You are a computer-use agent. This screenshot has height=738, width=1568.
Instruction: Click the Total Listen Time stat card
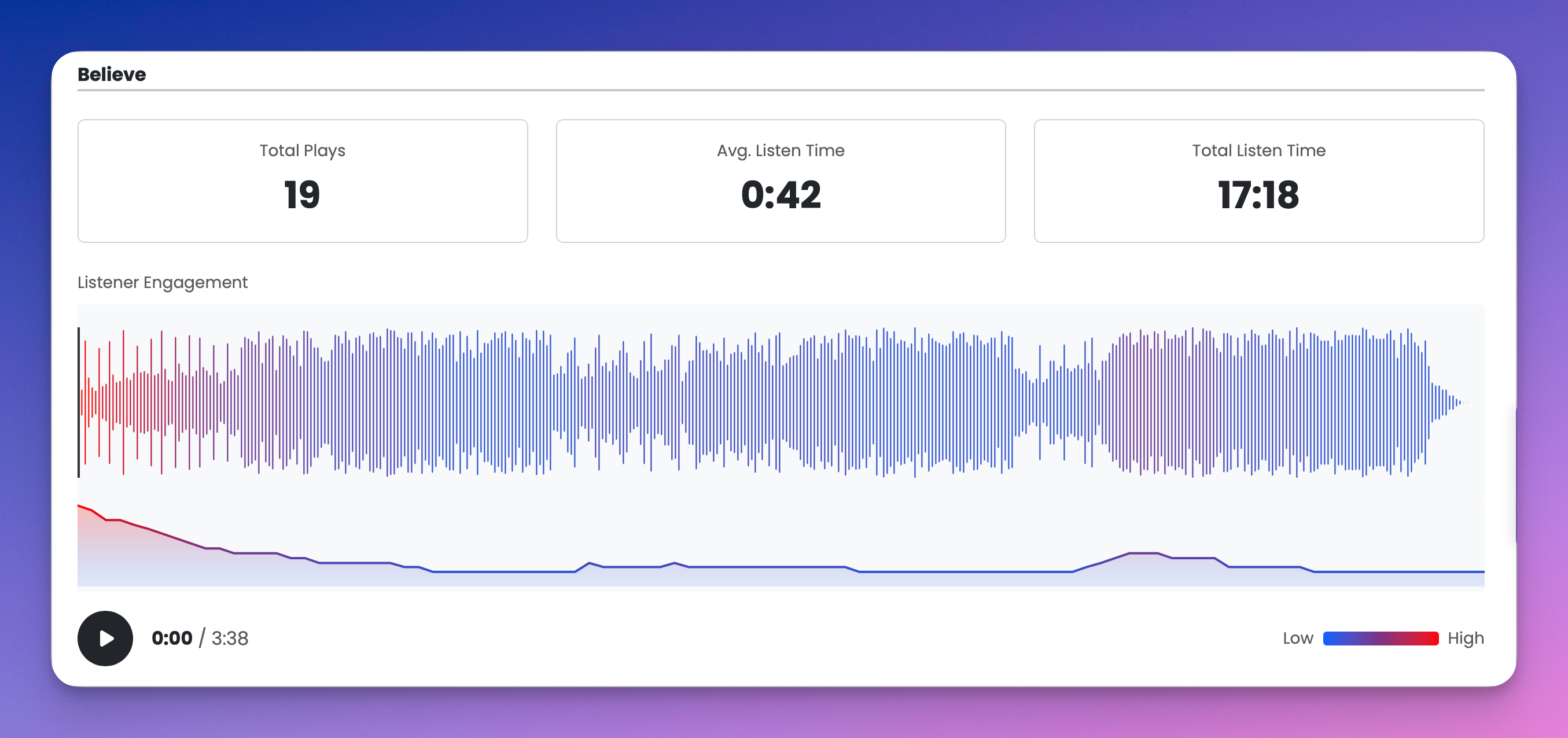[1259, 180]
